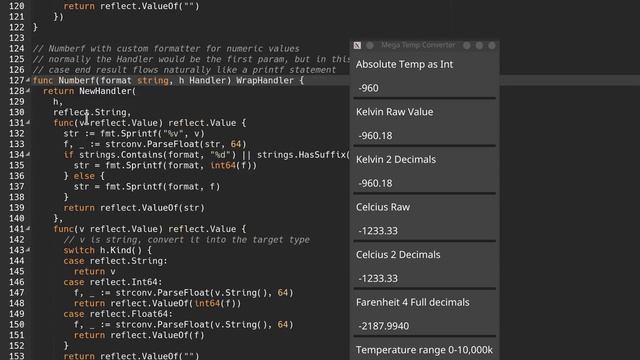640x360 pixels.
Task: Click the "Celcius Raw" label
Action: pyautogui.click(x=383, y=207)
